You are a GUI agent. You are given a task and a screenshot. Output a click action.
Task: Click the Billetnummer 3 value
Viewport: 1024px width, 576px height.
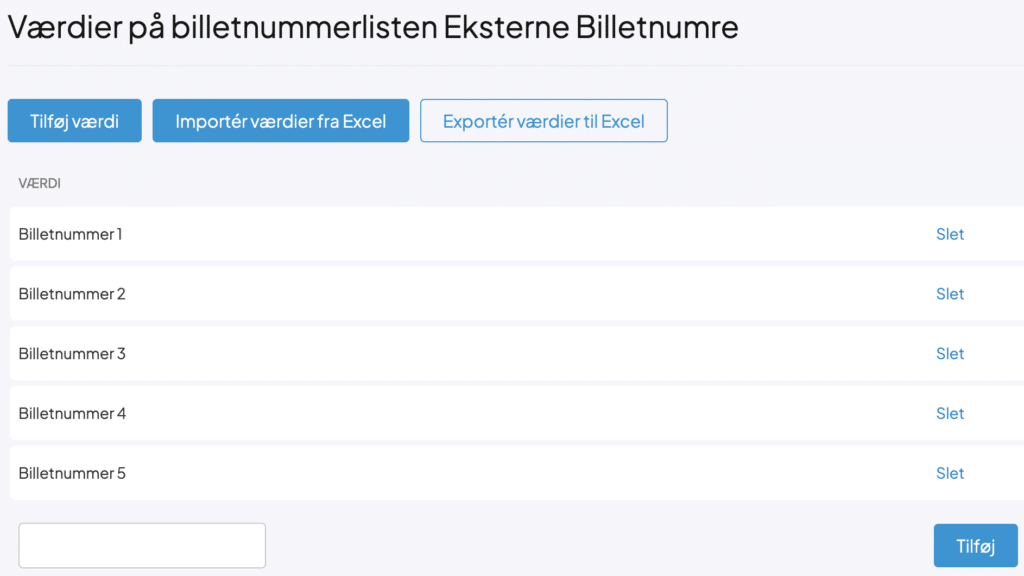72,354
